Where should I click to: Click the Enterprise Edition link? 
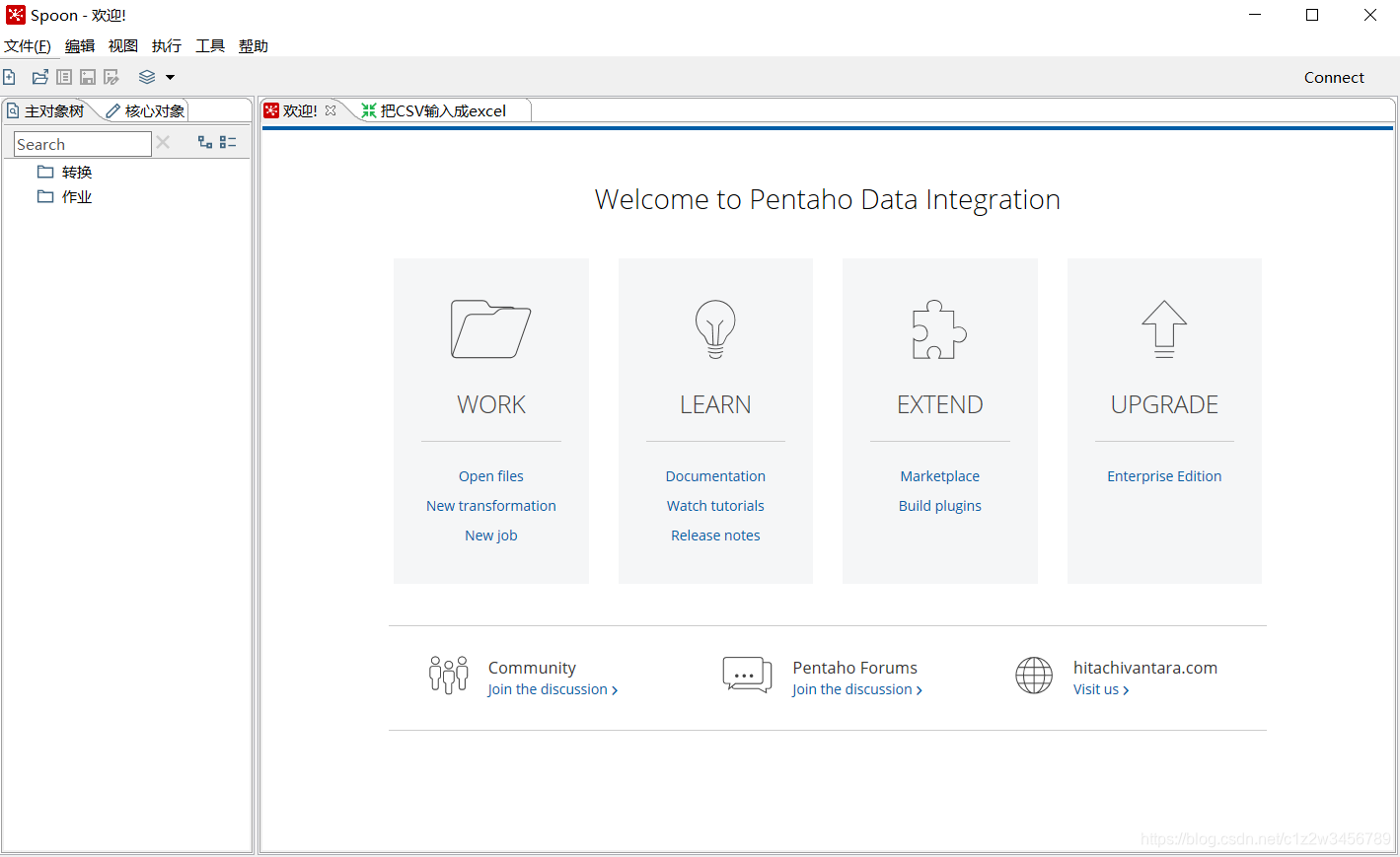(x=1164, y=476)
